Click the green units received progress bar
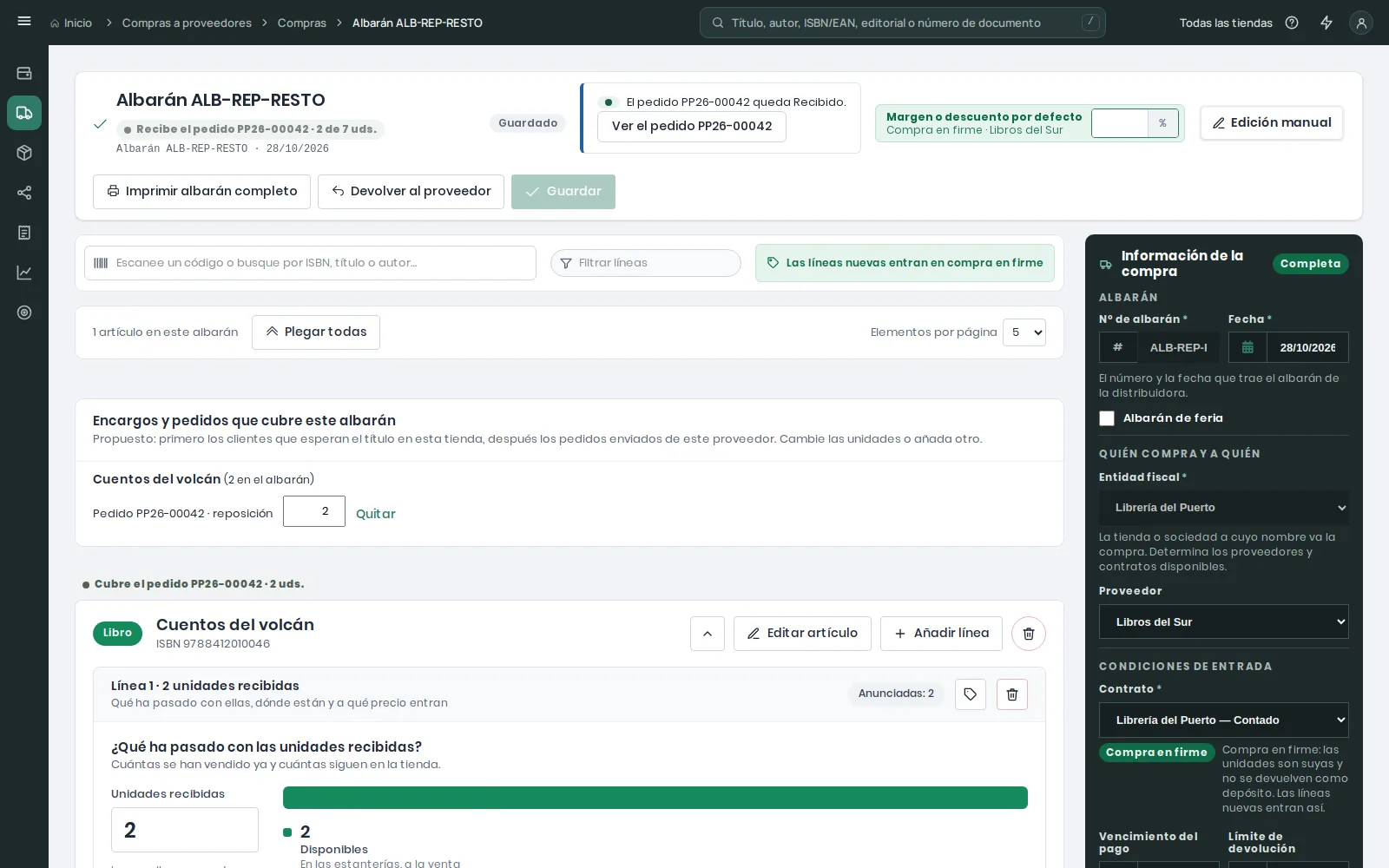 click(655, 798)
